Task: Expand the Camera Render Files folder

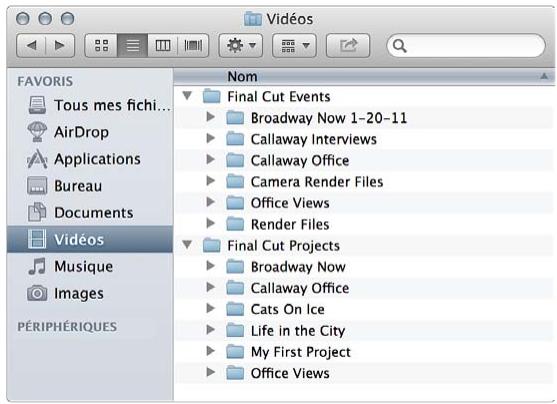Action: (x=211, y=181)
